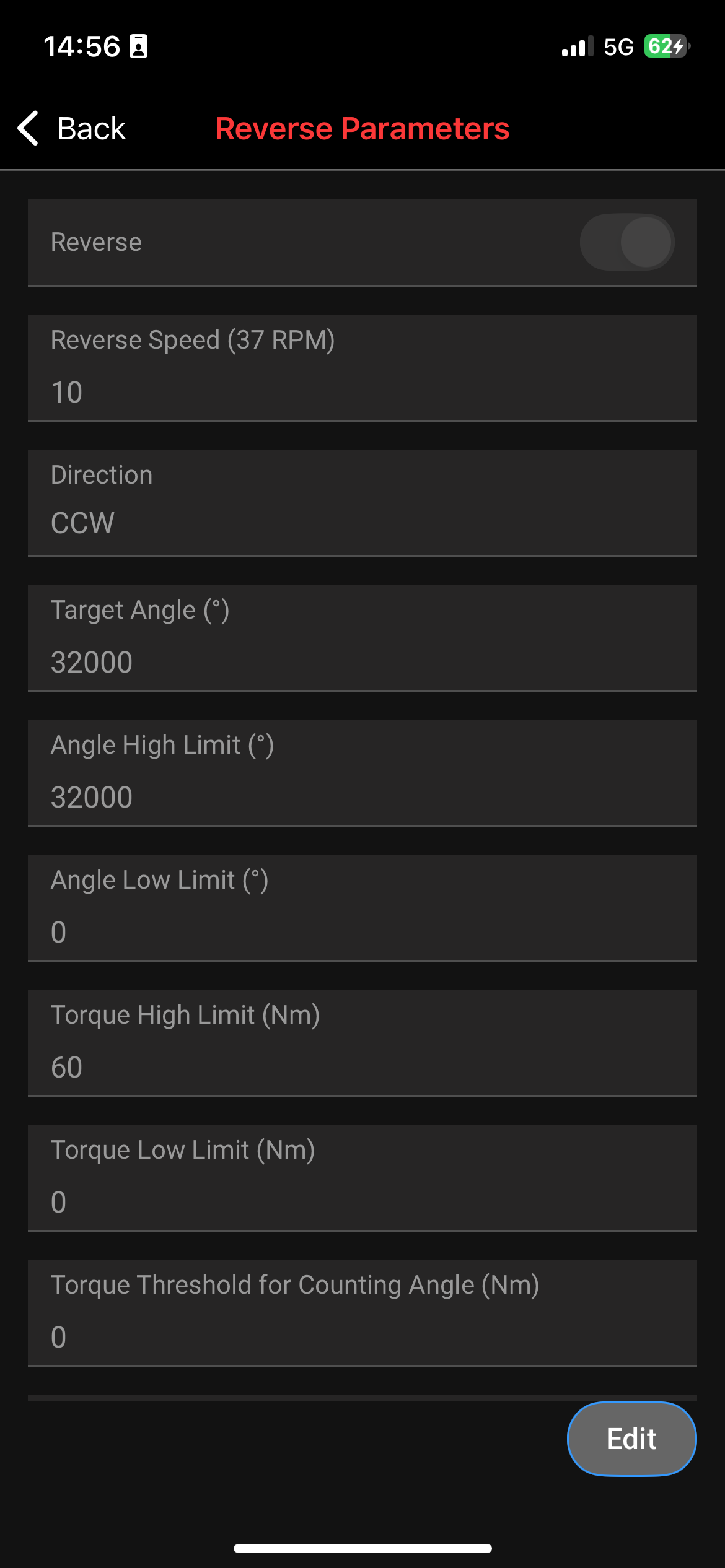Tap the back chevron arrow icon
725x1568 pixels.
click(29, 128)
